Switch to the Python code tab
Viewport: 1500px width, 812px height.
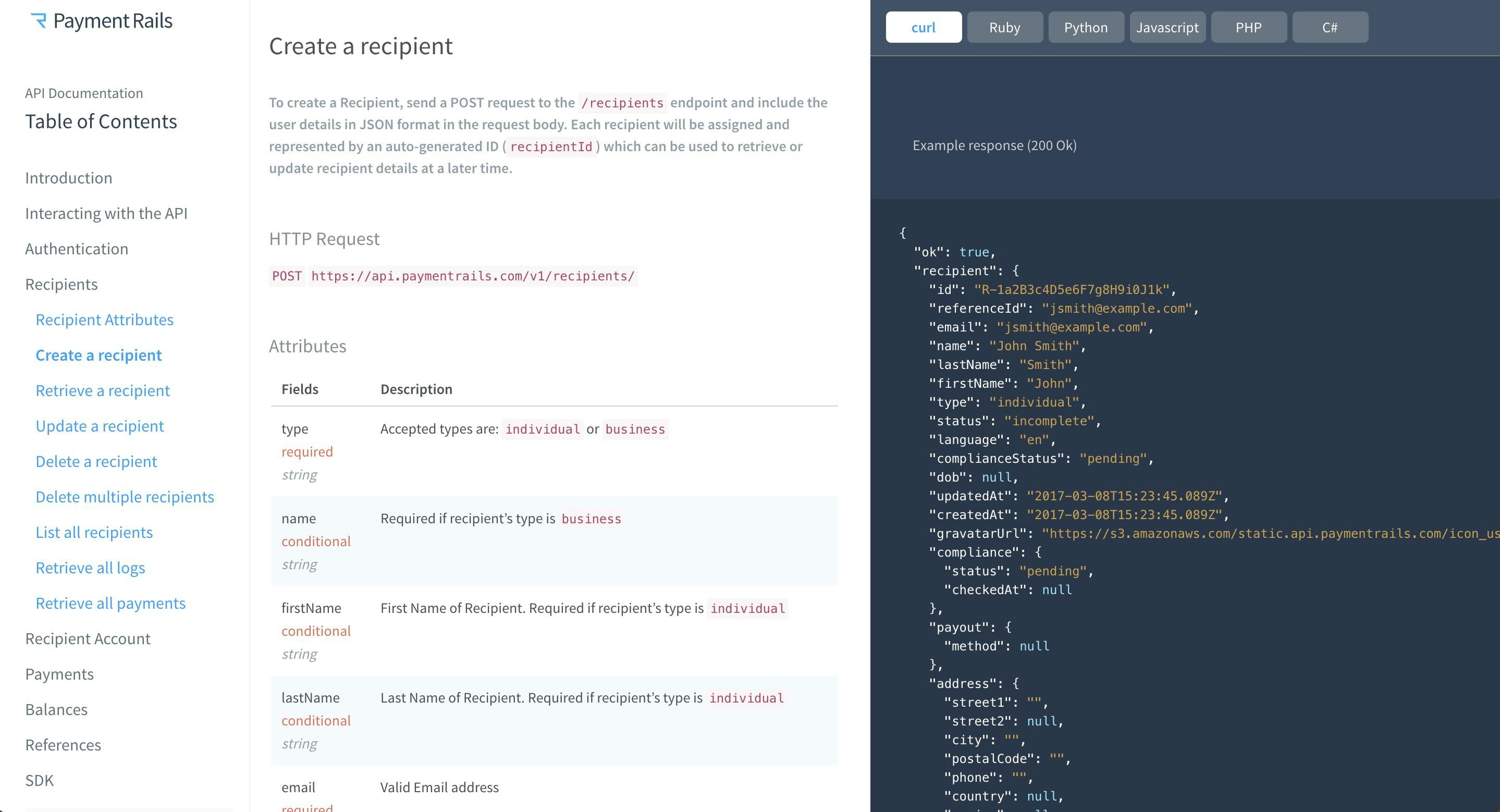click(x=1086, y=27)
